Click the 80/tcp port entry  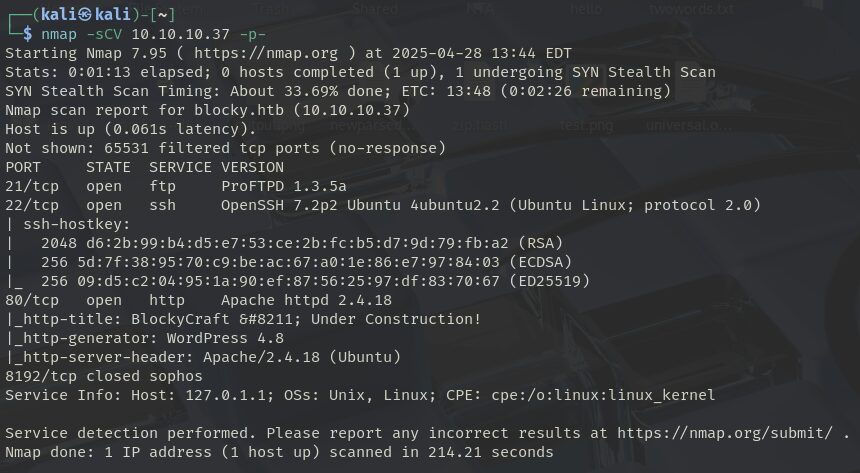tap(32, 300)
